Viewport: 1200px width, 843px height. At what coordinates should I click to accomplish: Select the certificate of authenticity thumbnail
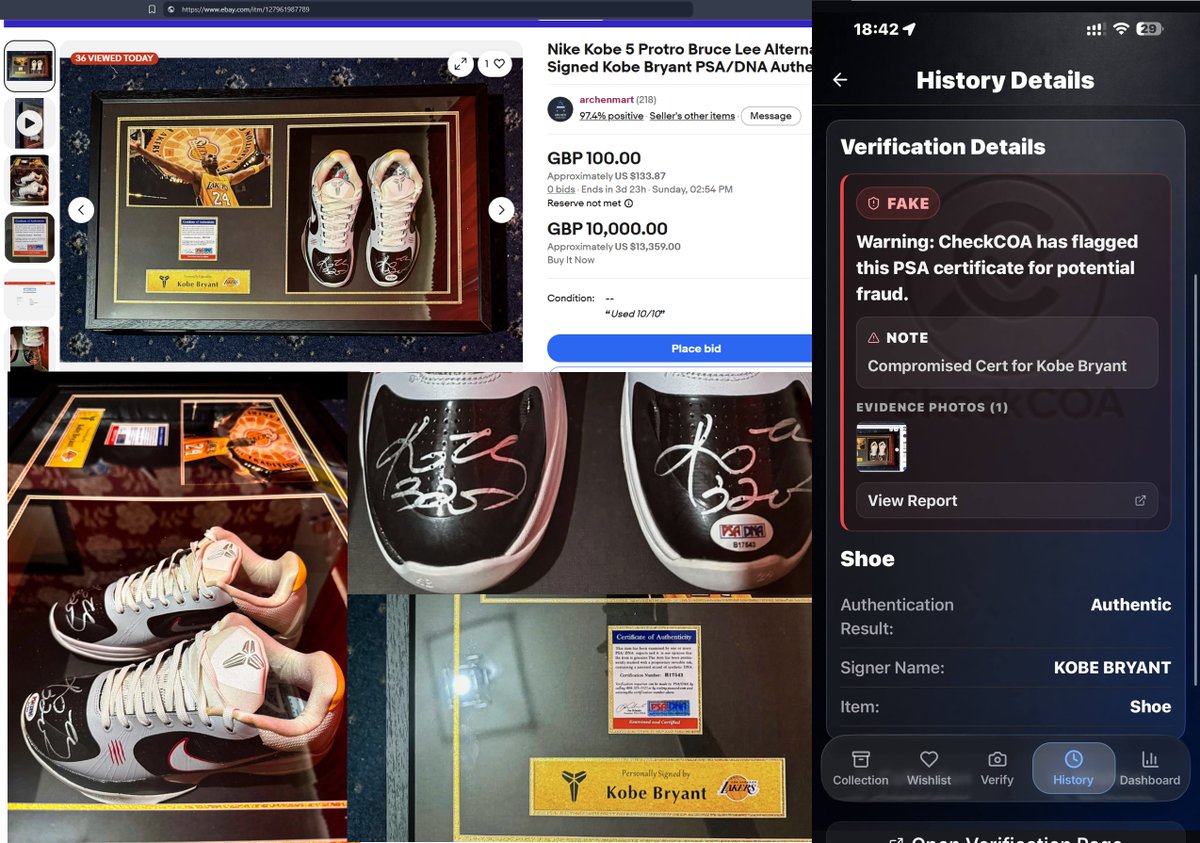[x=30, y=237]
